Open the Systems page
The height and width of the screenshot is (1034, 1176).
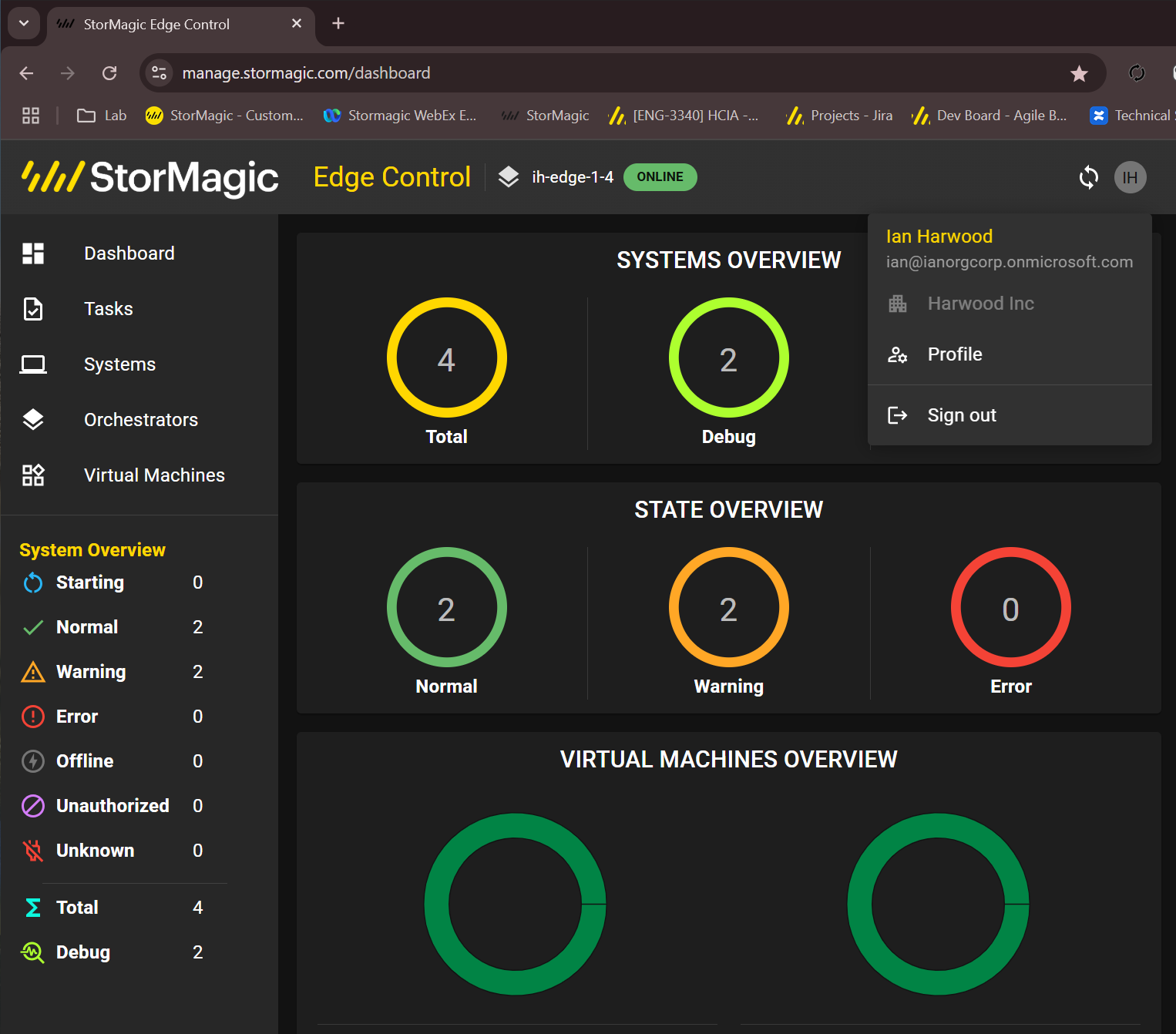(119, 364)
